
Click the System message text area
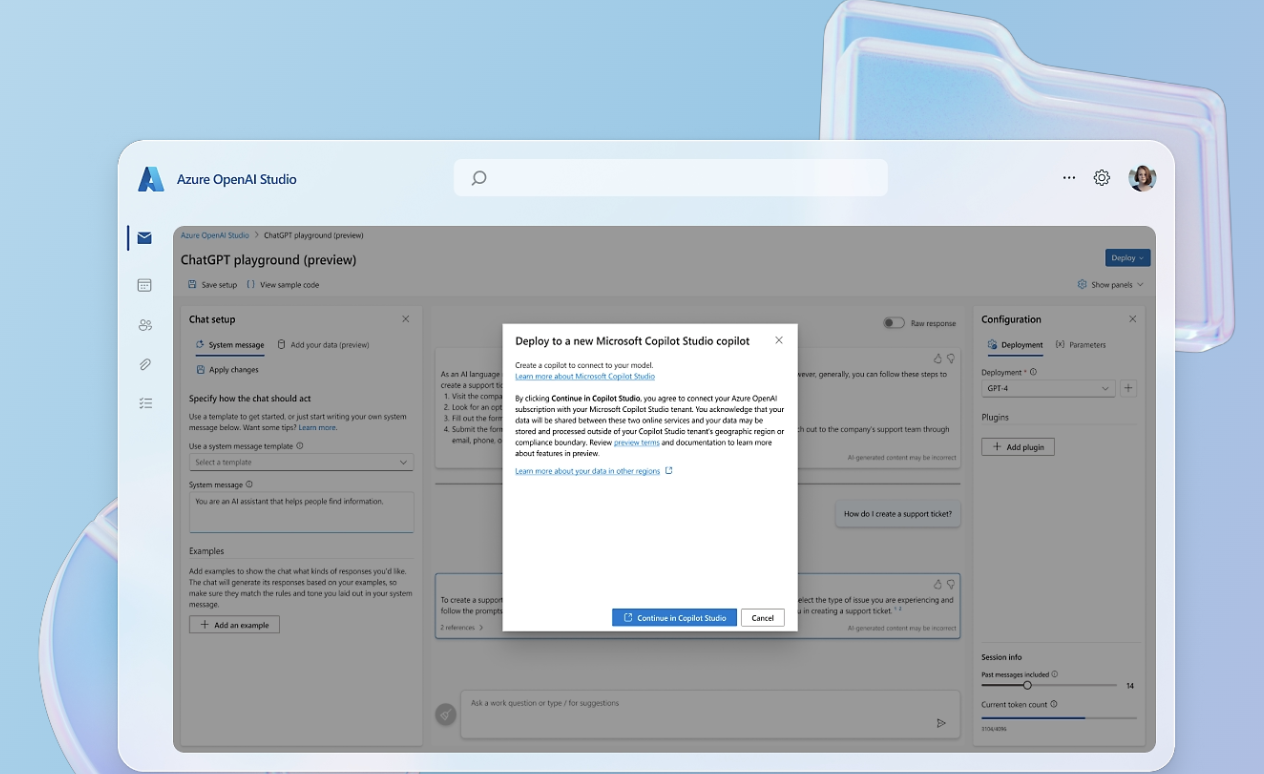(x=301, y=512)
